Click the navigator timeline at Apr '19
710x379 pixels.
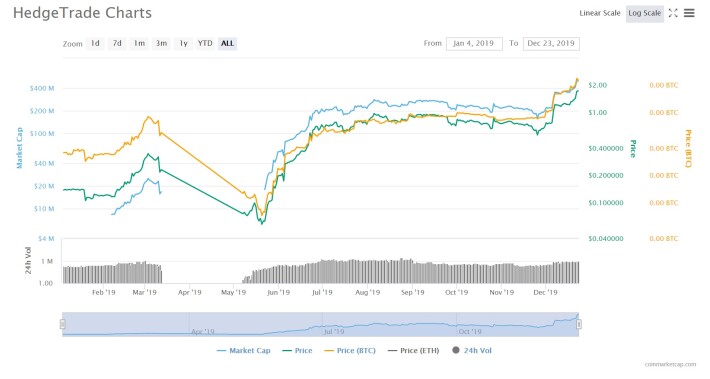(x=202, y=331)
